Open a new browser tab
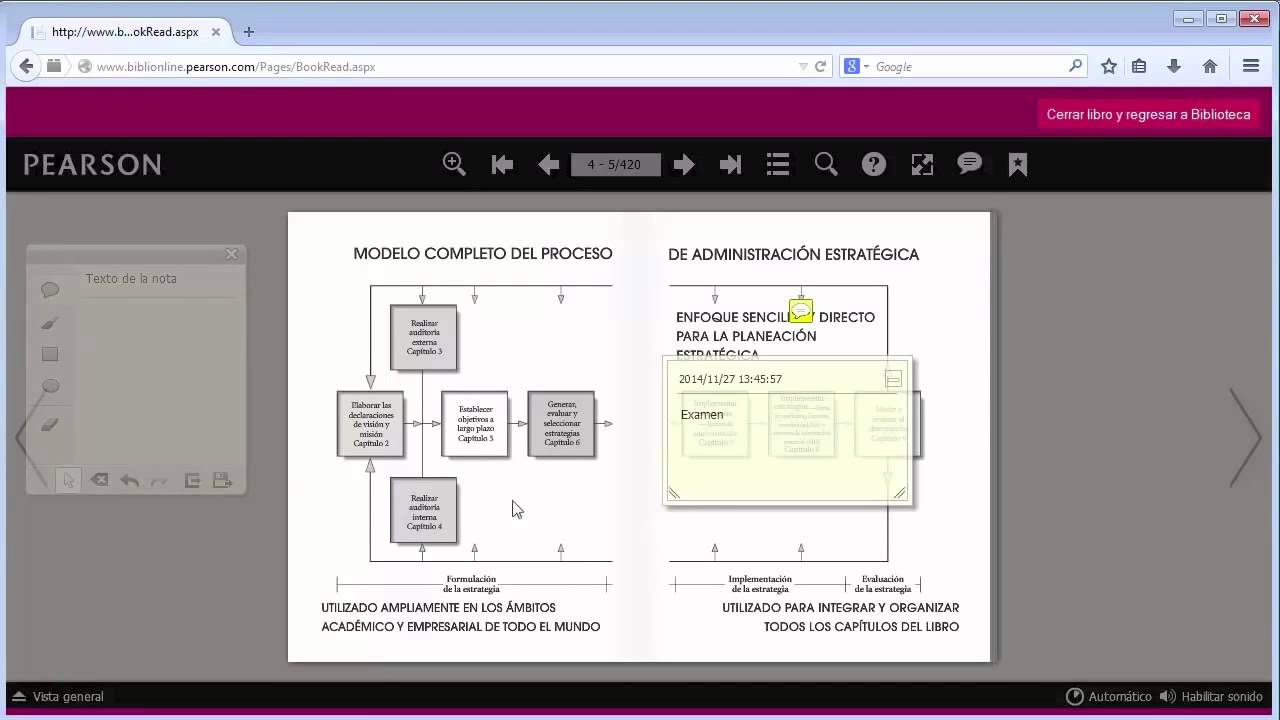The width and height of the screenshot is (1280, 720). click(x=249, y=32)
